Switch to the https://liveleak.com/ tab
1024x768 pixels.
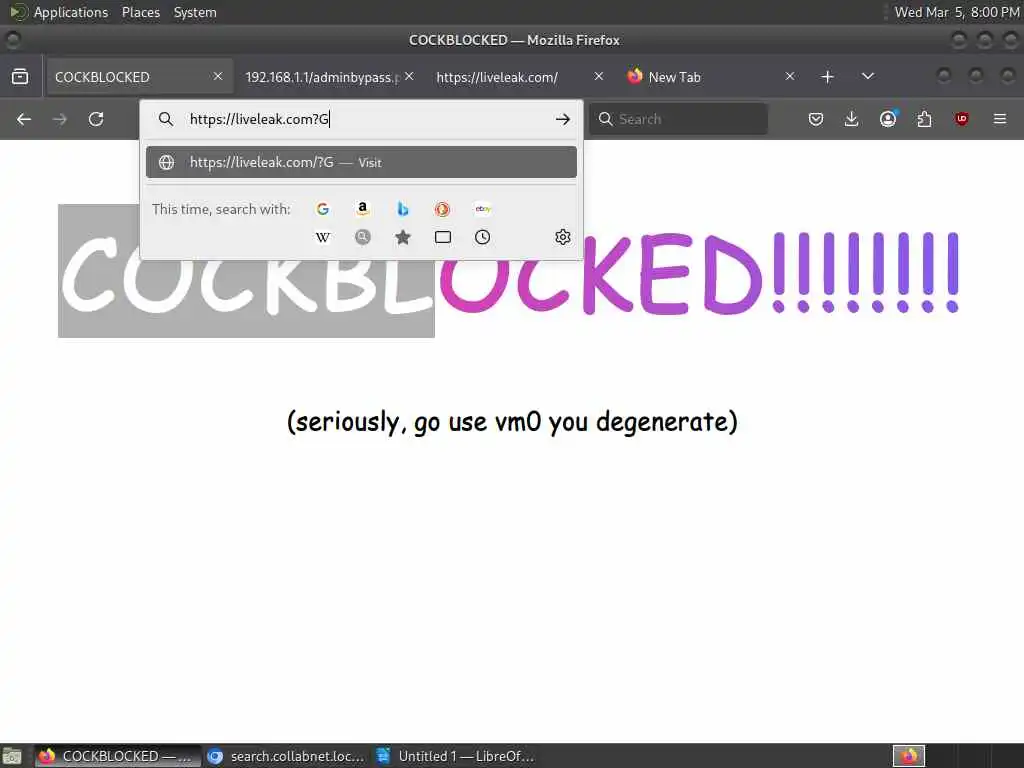(x=497, y=77)
